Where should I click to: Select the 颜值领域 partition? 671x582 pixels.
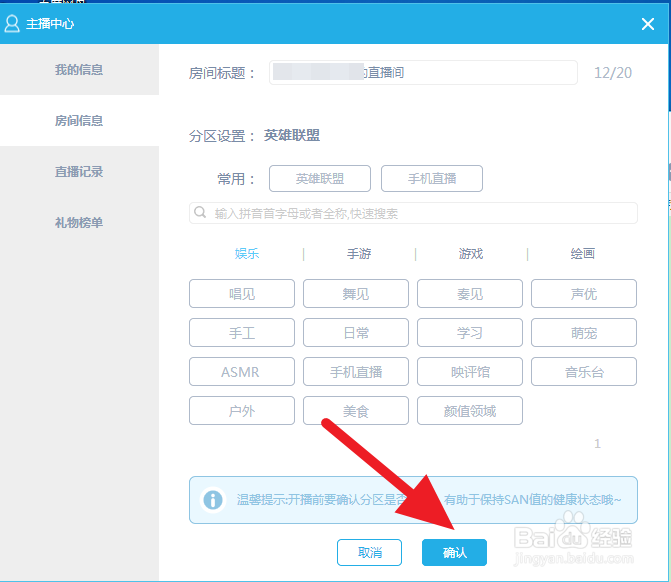click(x=470, y=410)
